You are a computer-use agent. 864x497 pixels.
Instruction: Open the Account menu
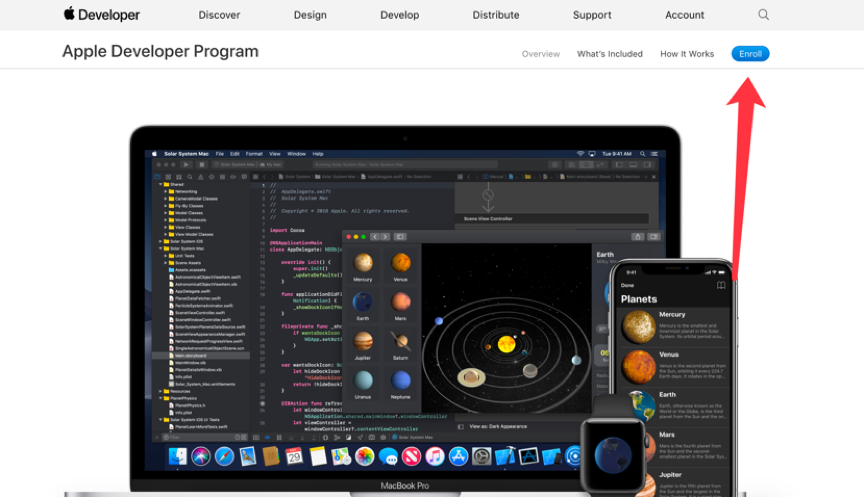[x=684, y=15]
